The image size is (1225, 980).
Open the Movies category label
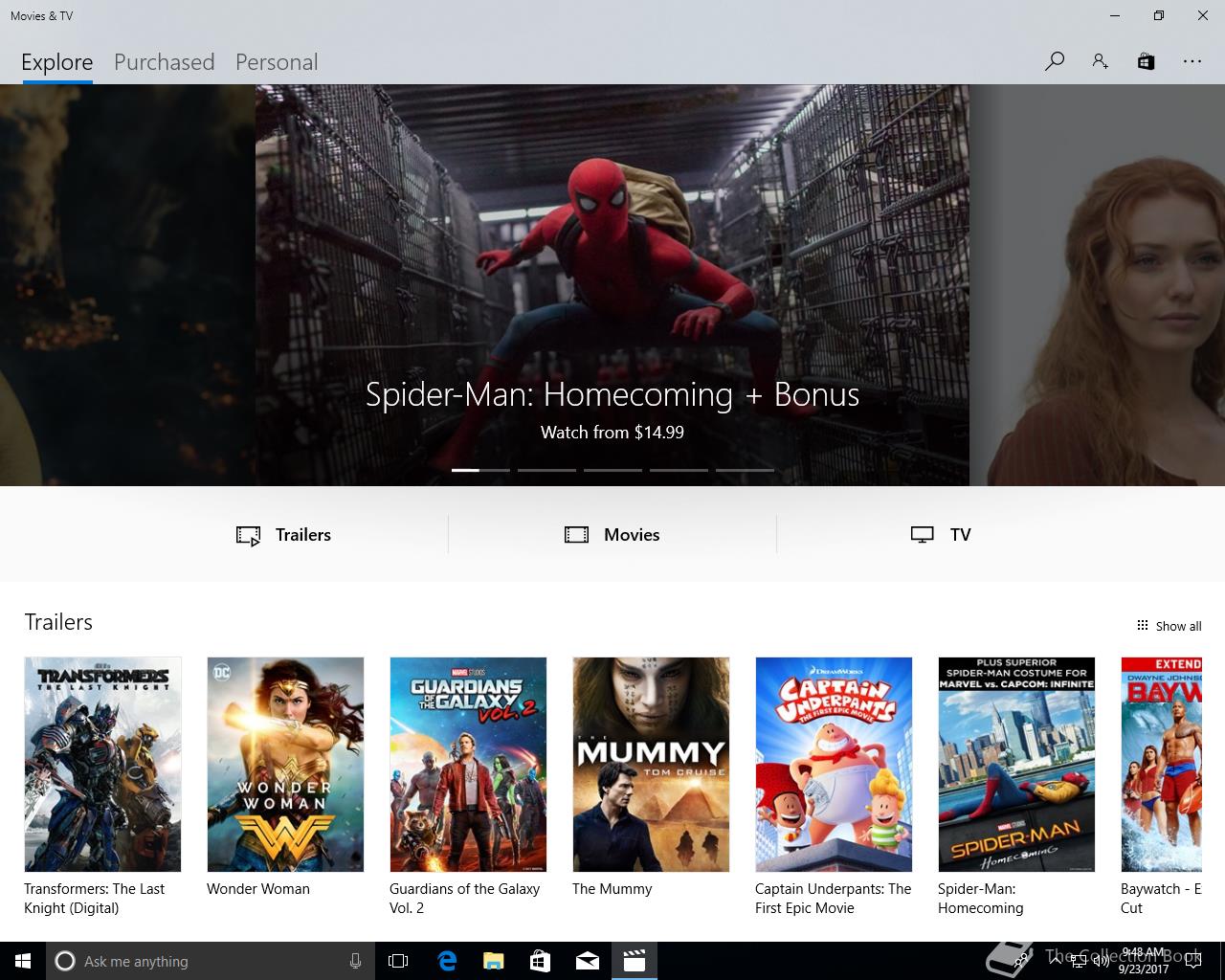coord(632,535)
